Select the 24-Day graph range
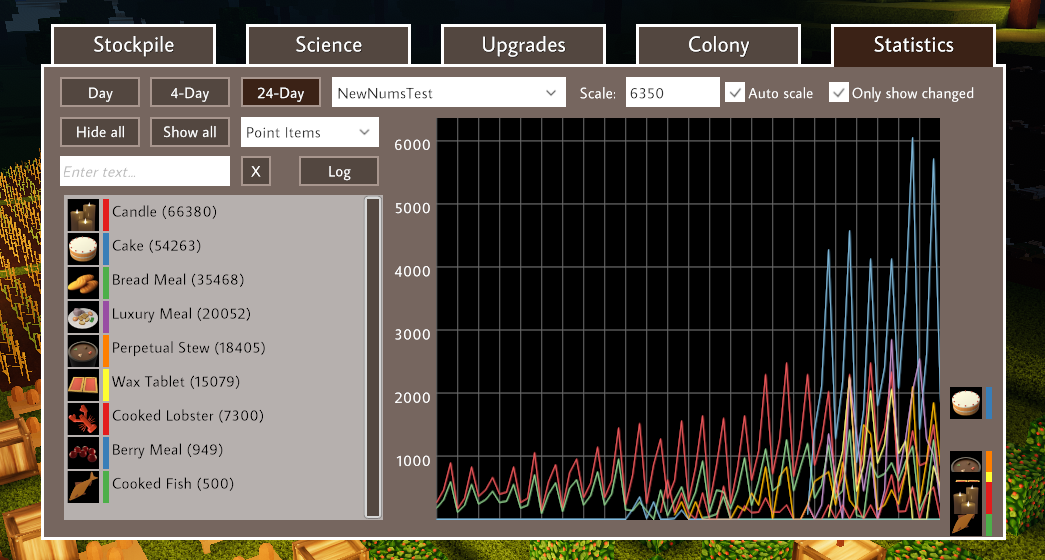Image resolution: width=1045 pixels, height=560 pixels. [281, 93]
